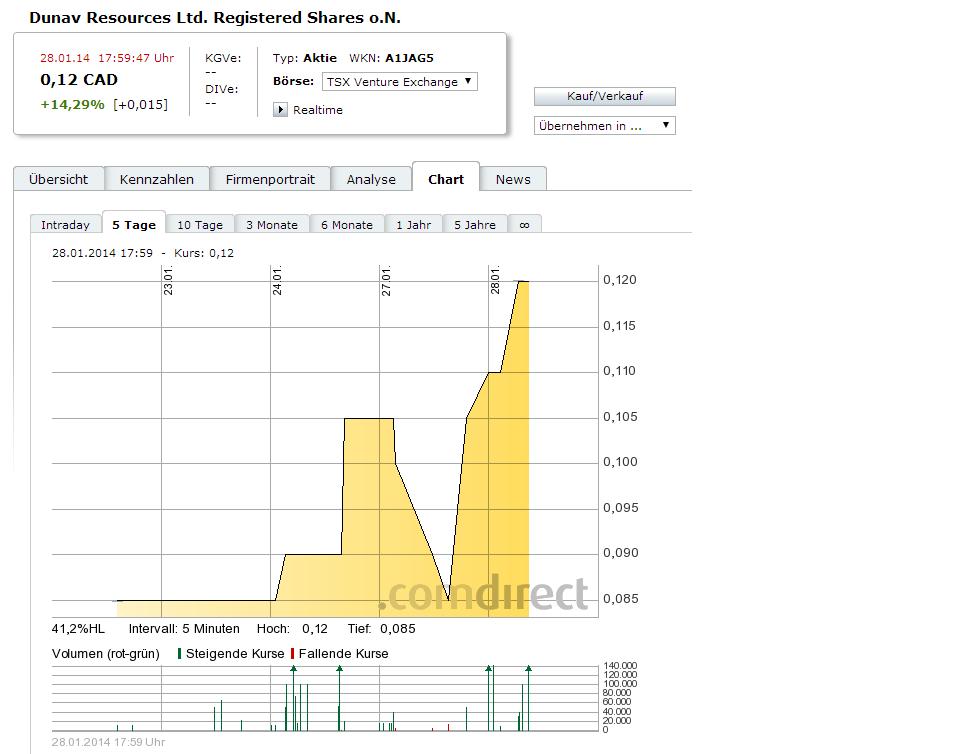Open the Kennzahlen tab
This screenshot has width=960, height=754.
[156, 179]
